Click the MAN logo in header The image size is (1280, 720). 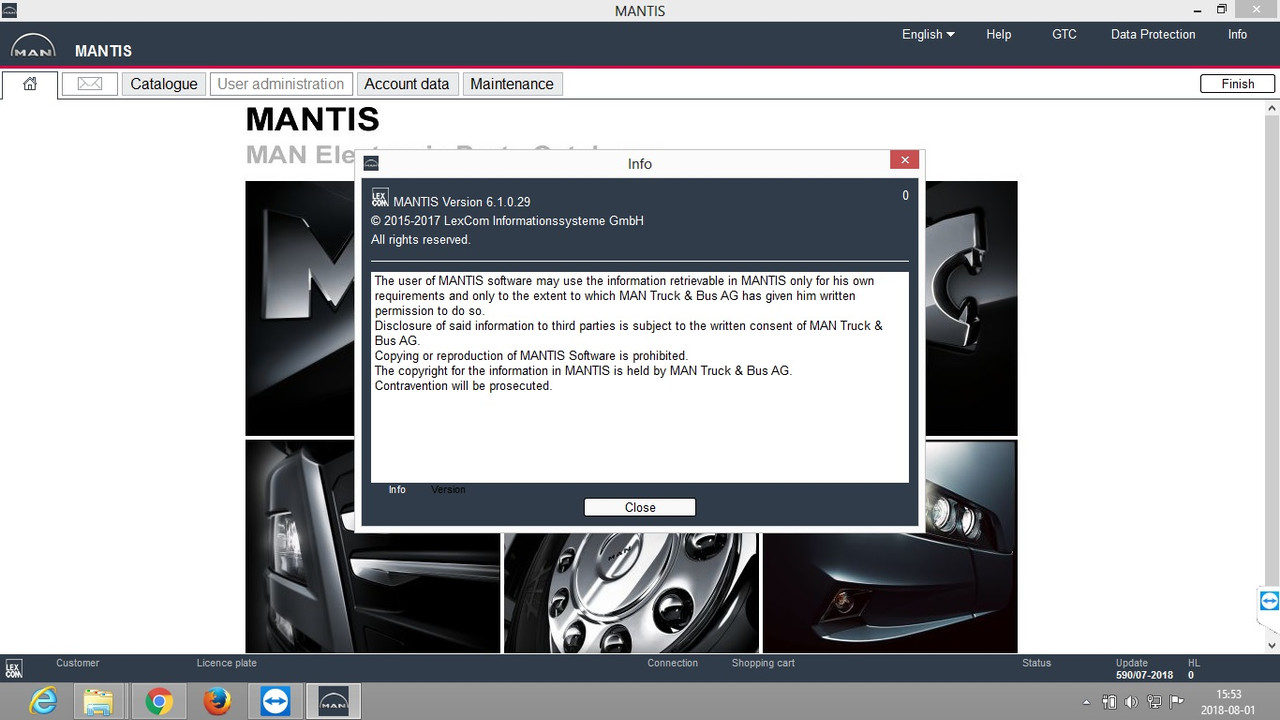coord(33,48)
